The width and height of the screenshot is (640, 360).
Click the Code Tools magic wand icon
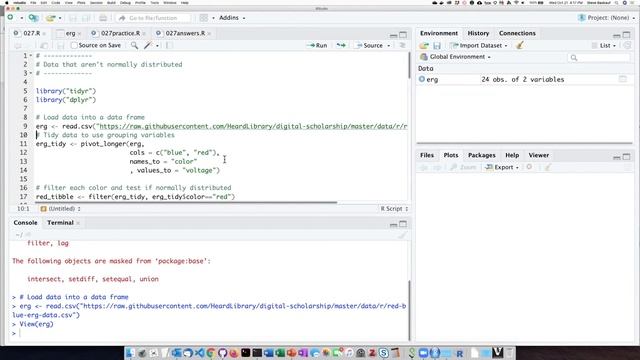coord(148,45)
